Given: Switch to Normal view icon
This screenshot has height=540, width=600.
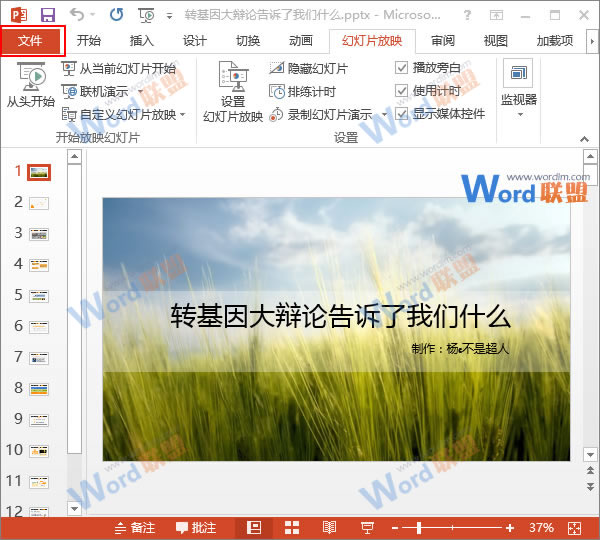Looking at the screenshot, I should click(x=254, y=528).
